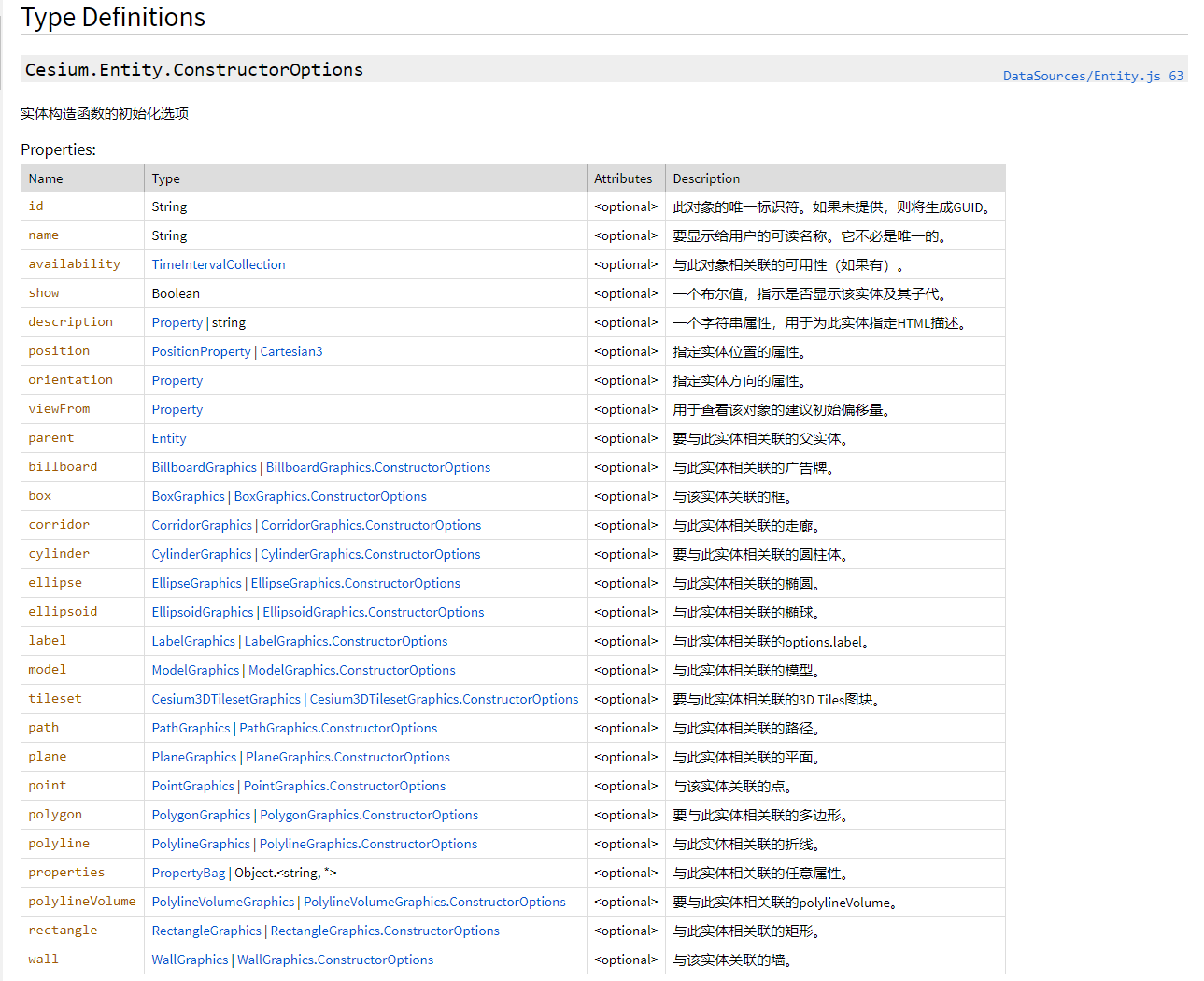Open the RectangleGraphics link
Image resolution: width=1204 pixels, height=981 pixels.
(x=206, y=931)
